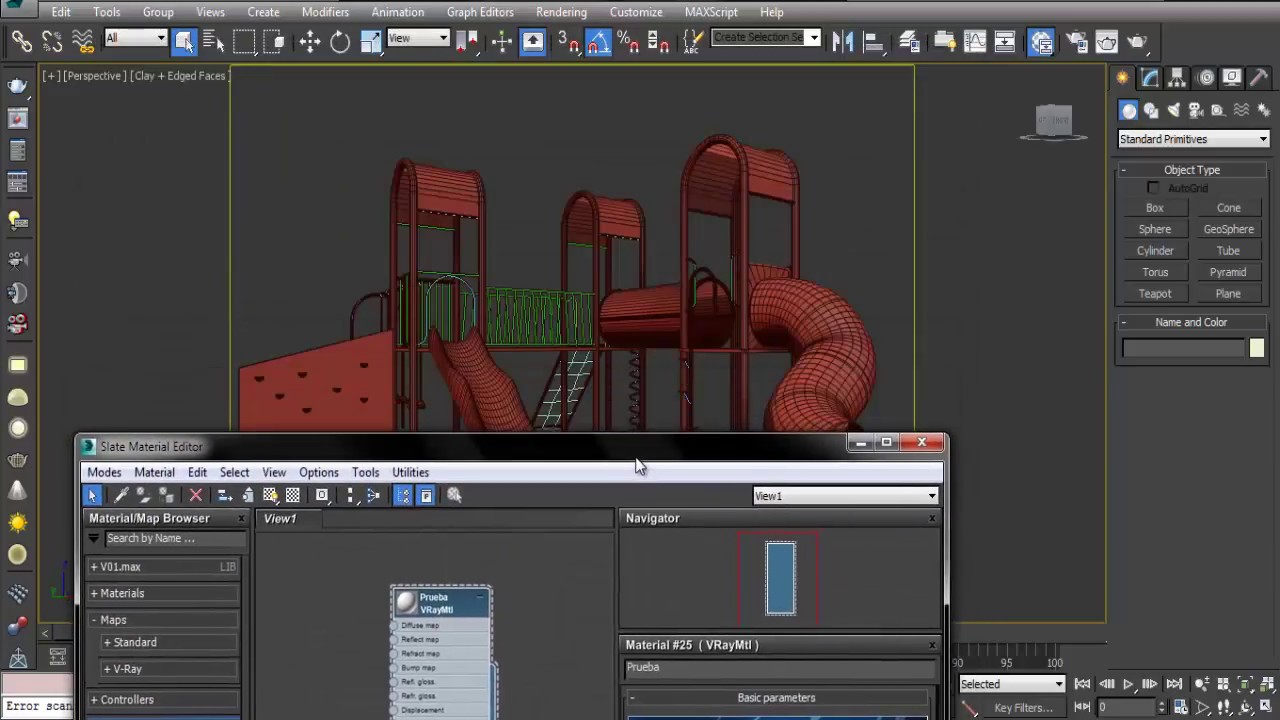Open Render Setup teapot icon
Viewport: 1280px width, 720px height.
pos(1076,41)
